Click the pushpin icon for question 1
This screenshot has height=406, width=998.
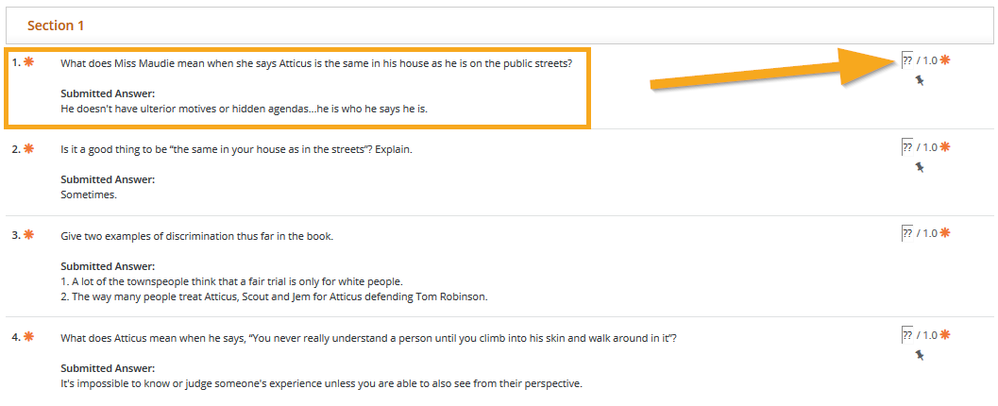(919, 80)
